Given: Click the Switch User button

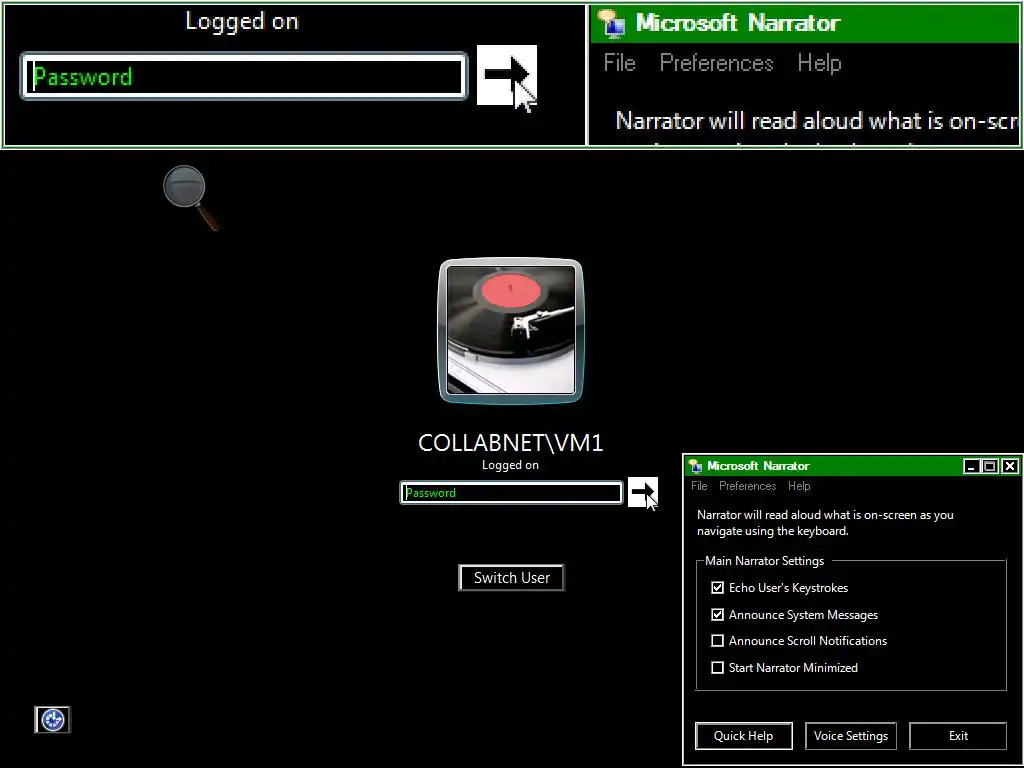Looking at the screenshot, I should tap(511, 578).
